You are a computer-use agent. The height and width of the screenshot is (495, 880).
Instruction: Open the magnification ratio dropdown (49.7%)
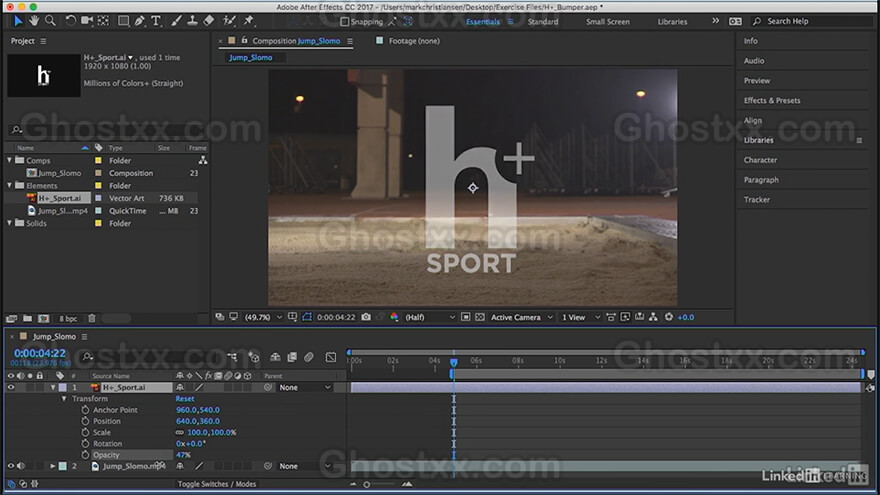[263, 317]
